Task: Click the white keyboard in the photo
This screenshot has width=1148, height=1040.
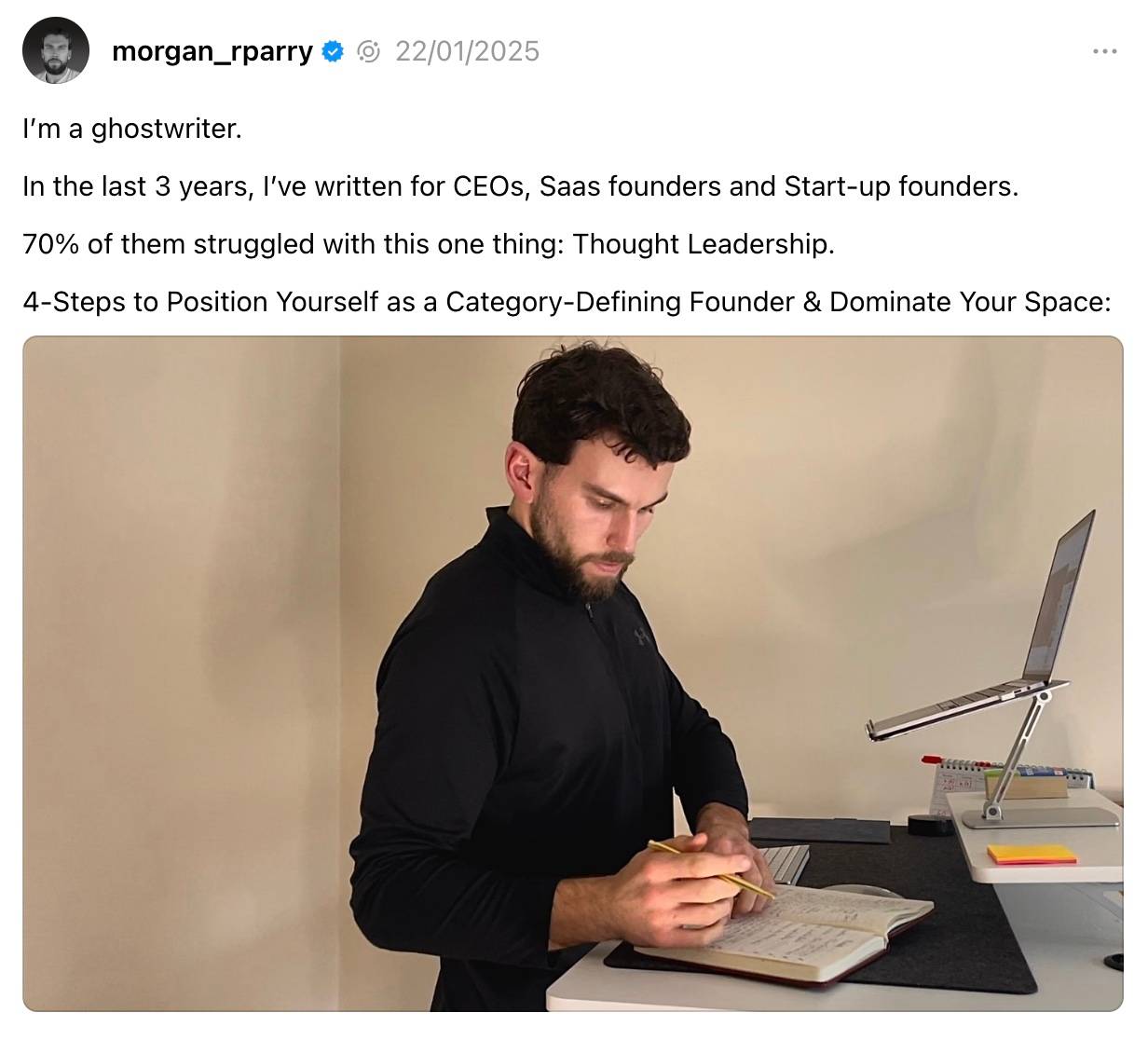Action: pos(783,863)
